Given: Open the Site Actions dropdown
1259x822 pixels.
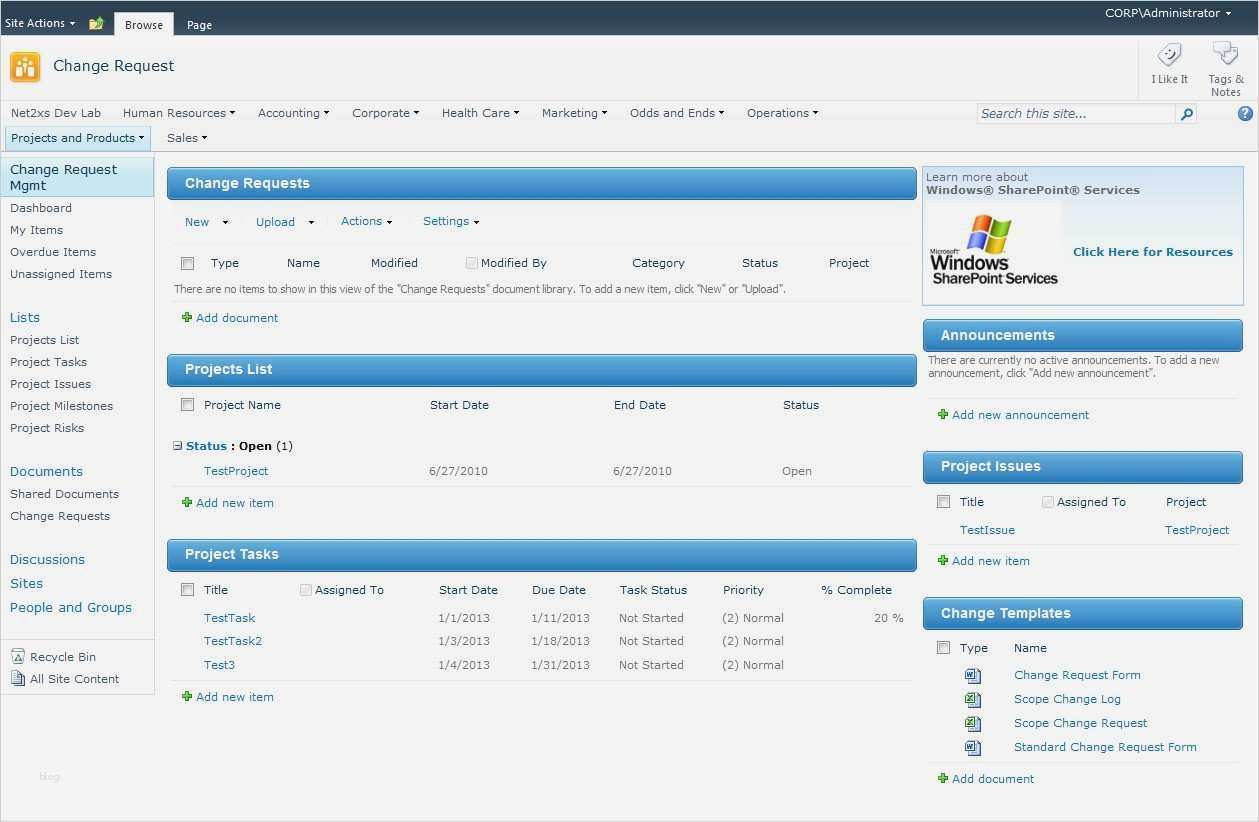Looking at the screenshot, I should [40, 23].
